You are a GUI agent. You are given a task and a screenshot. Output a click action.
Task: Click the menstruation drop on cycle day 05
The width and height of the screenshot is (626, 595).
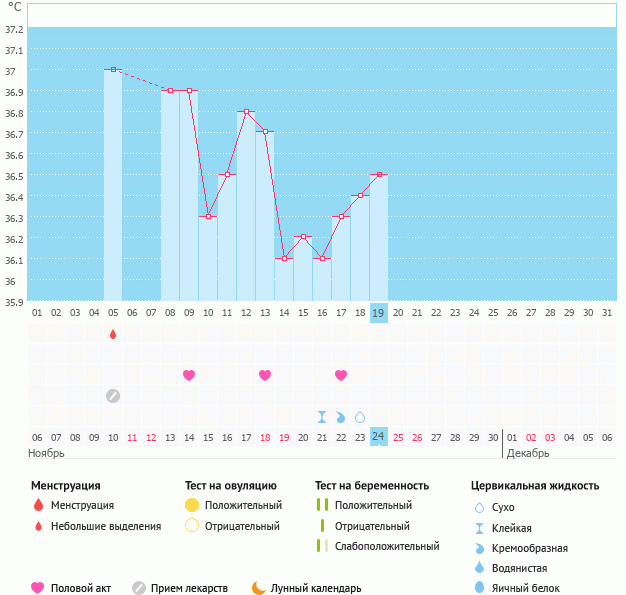pyautogui.click(x=113, y=334)
